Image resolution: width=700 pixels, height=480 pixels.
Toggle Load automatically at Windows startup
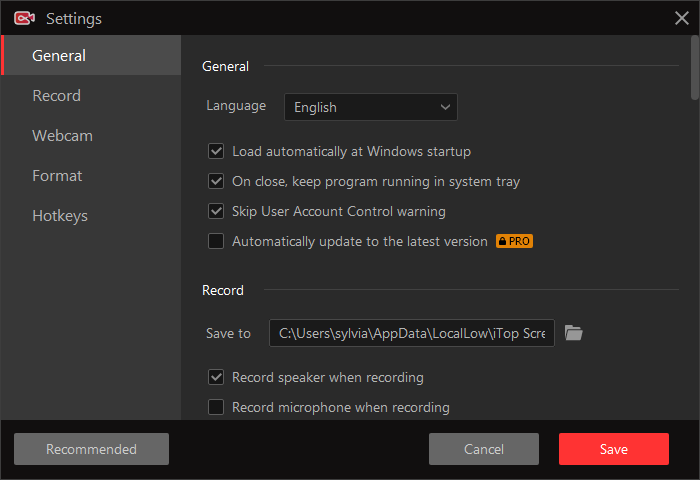tap(215, 152)
